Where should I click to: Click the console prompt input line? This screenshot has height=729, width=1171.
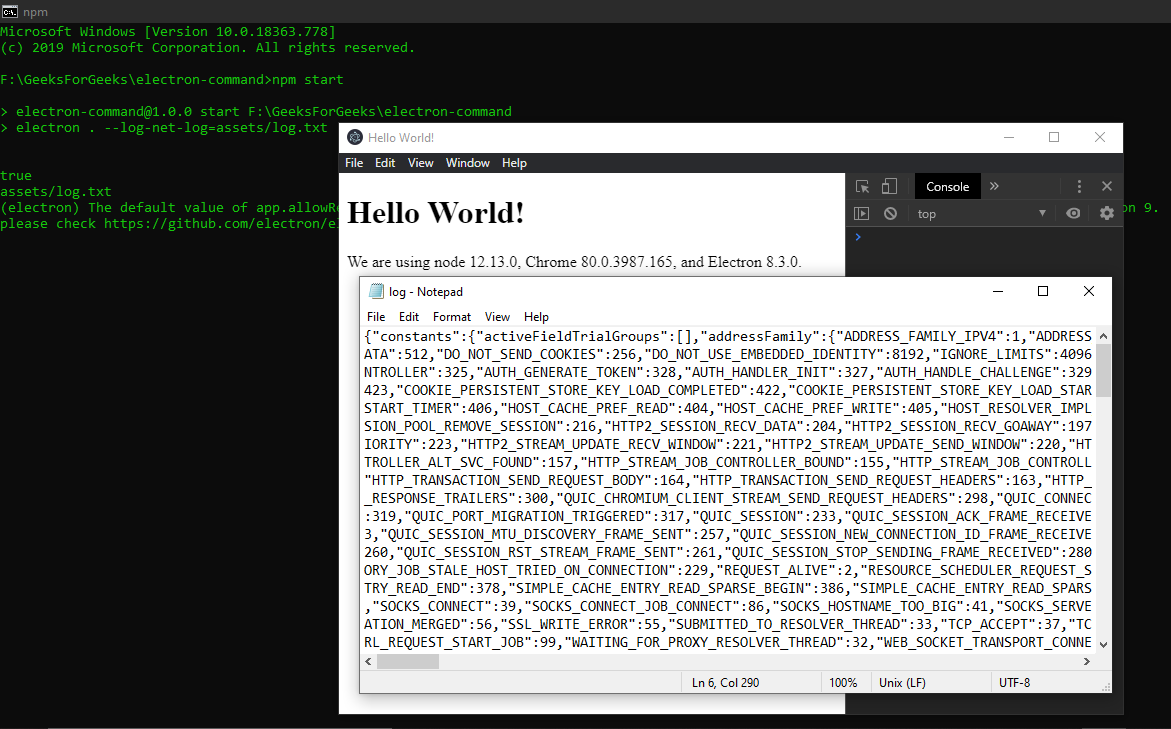[x=986, y=237]
